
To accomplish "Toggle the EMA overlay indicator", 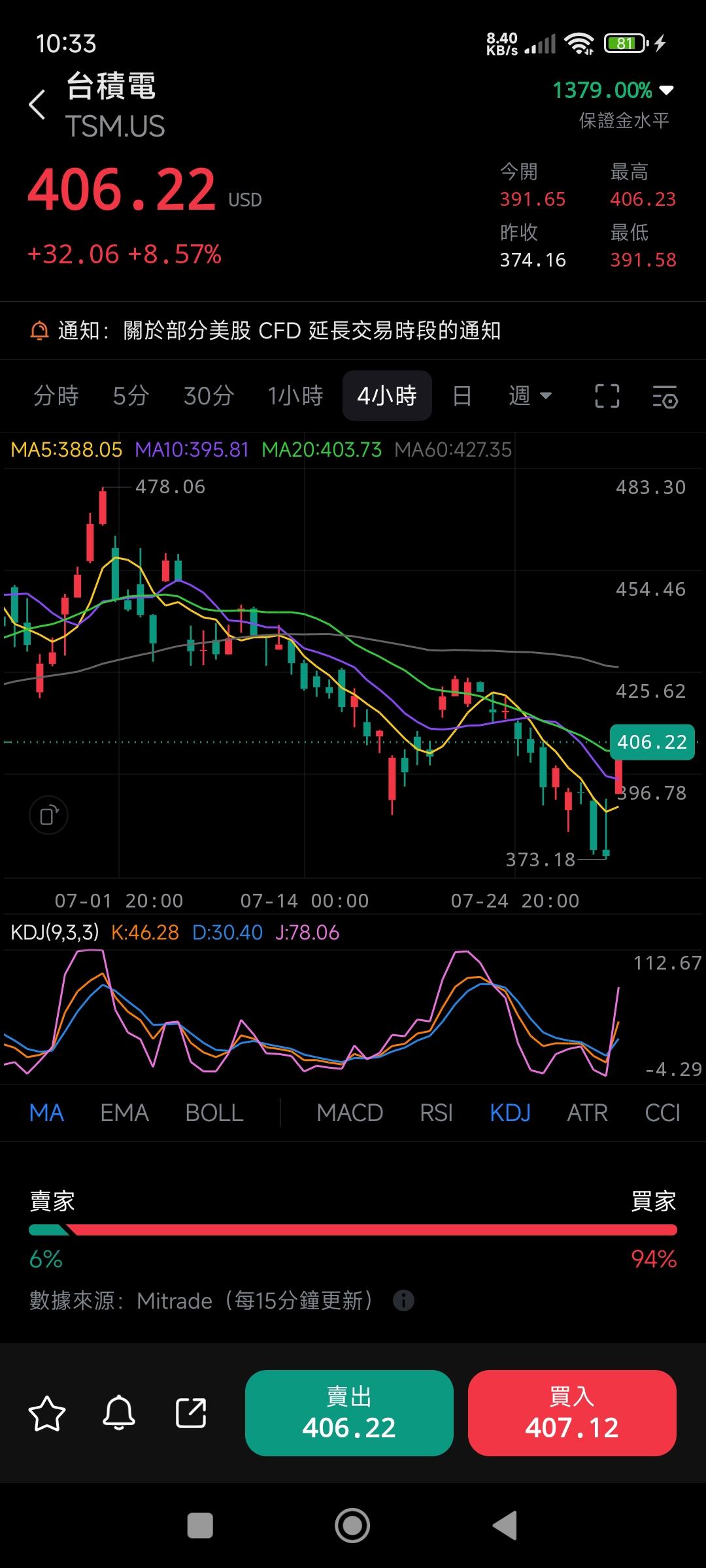I will 124,1113.
